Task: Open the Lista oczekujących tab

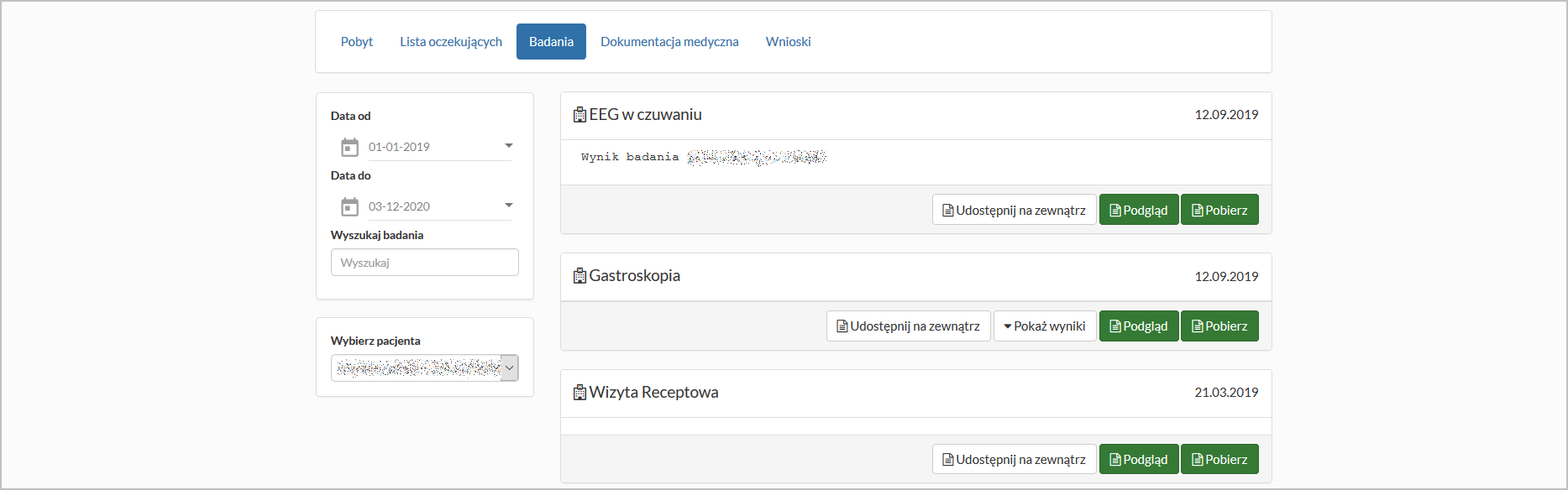Action: tap(451, 42)
